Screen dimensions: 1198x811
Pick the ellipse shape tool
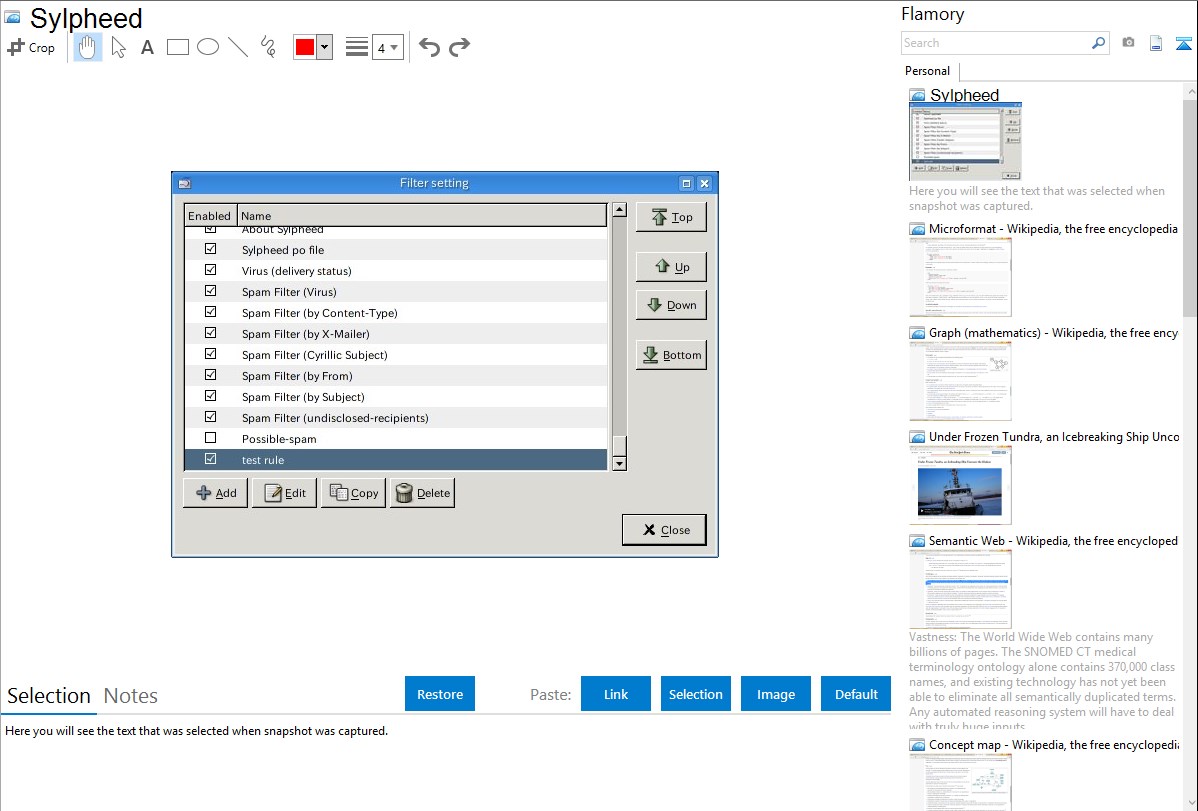208,47
